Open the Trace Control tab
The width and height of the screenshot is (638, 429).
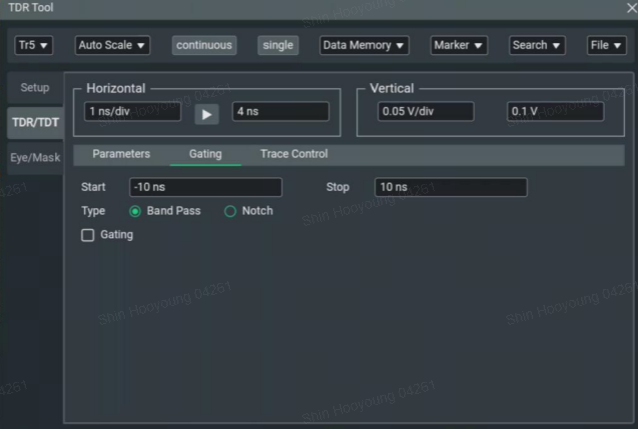pos(294,154)
